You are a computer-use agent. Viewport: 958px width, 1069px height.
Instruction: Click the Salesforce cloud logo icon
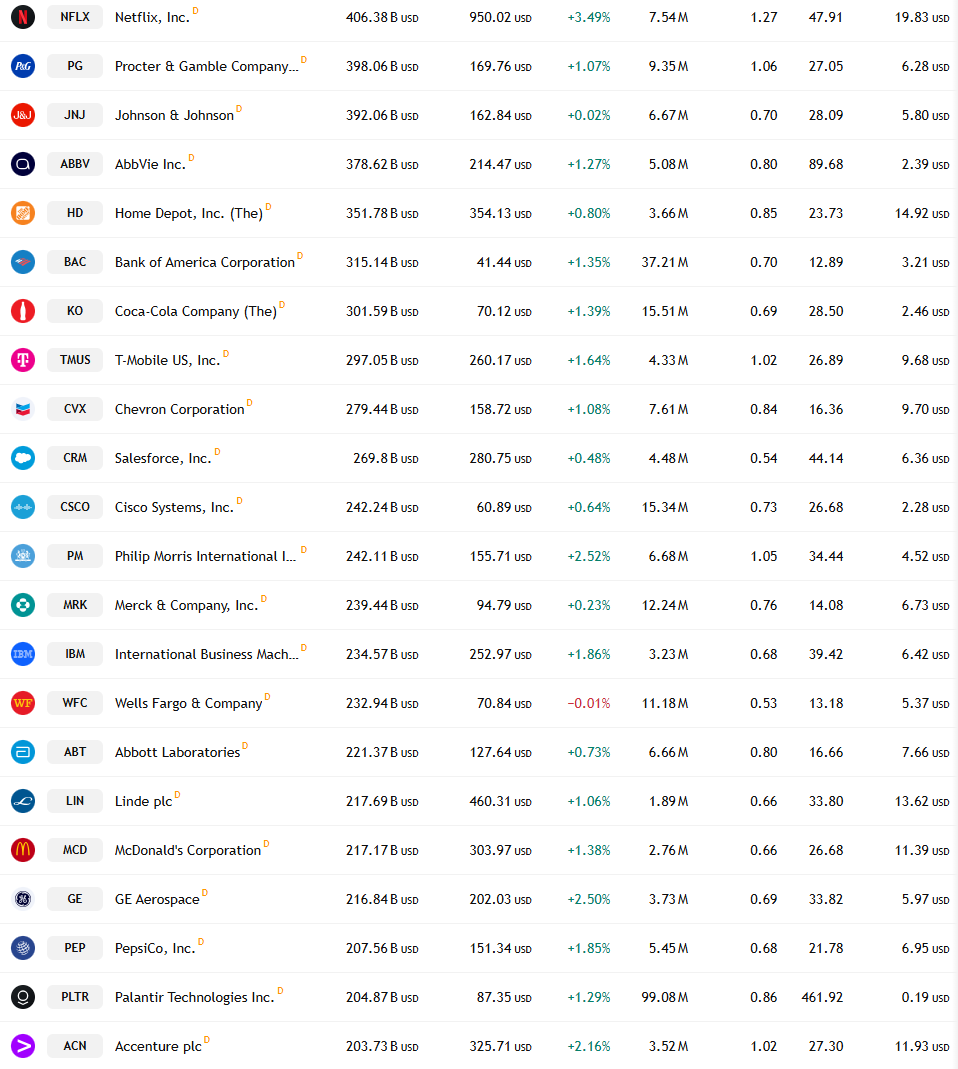coord(23,458)
